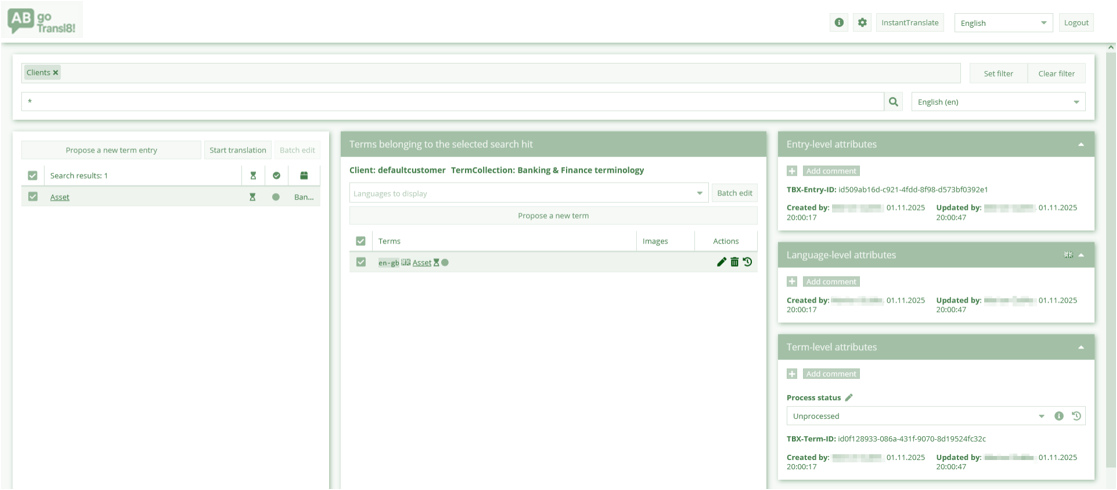Click the info icon in top header
Screen dimensions: 1117x490
(839, 23)
